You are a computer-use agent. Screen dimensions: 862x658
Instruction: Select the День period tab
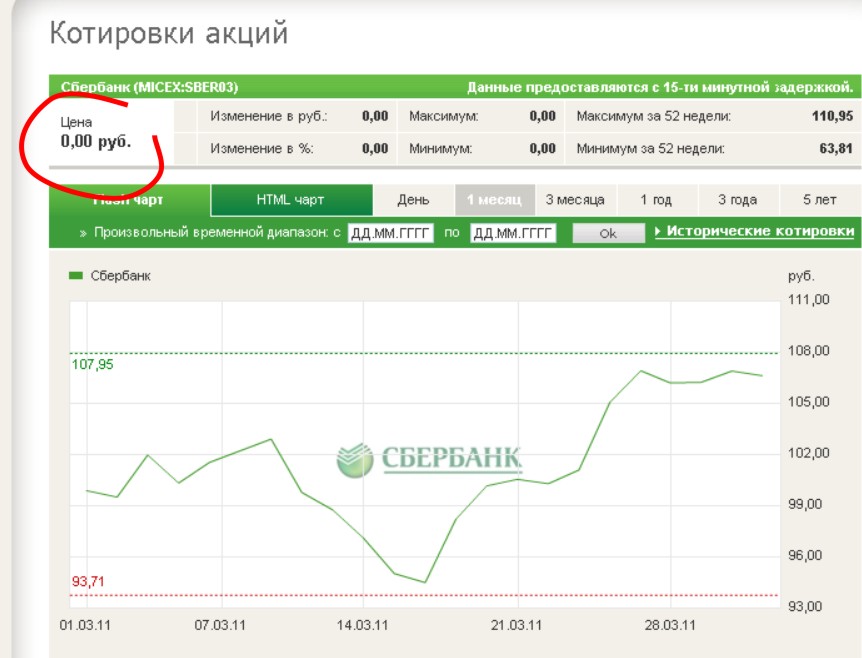coord(413,200)
